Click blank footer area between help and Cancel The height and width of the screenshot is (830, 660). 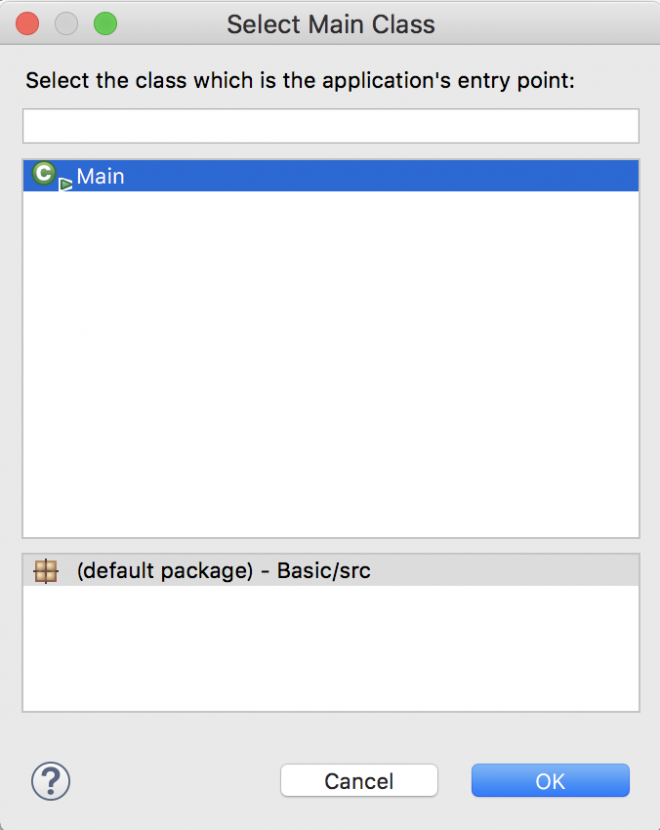pos(175,781)
